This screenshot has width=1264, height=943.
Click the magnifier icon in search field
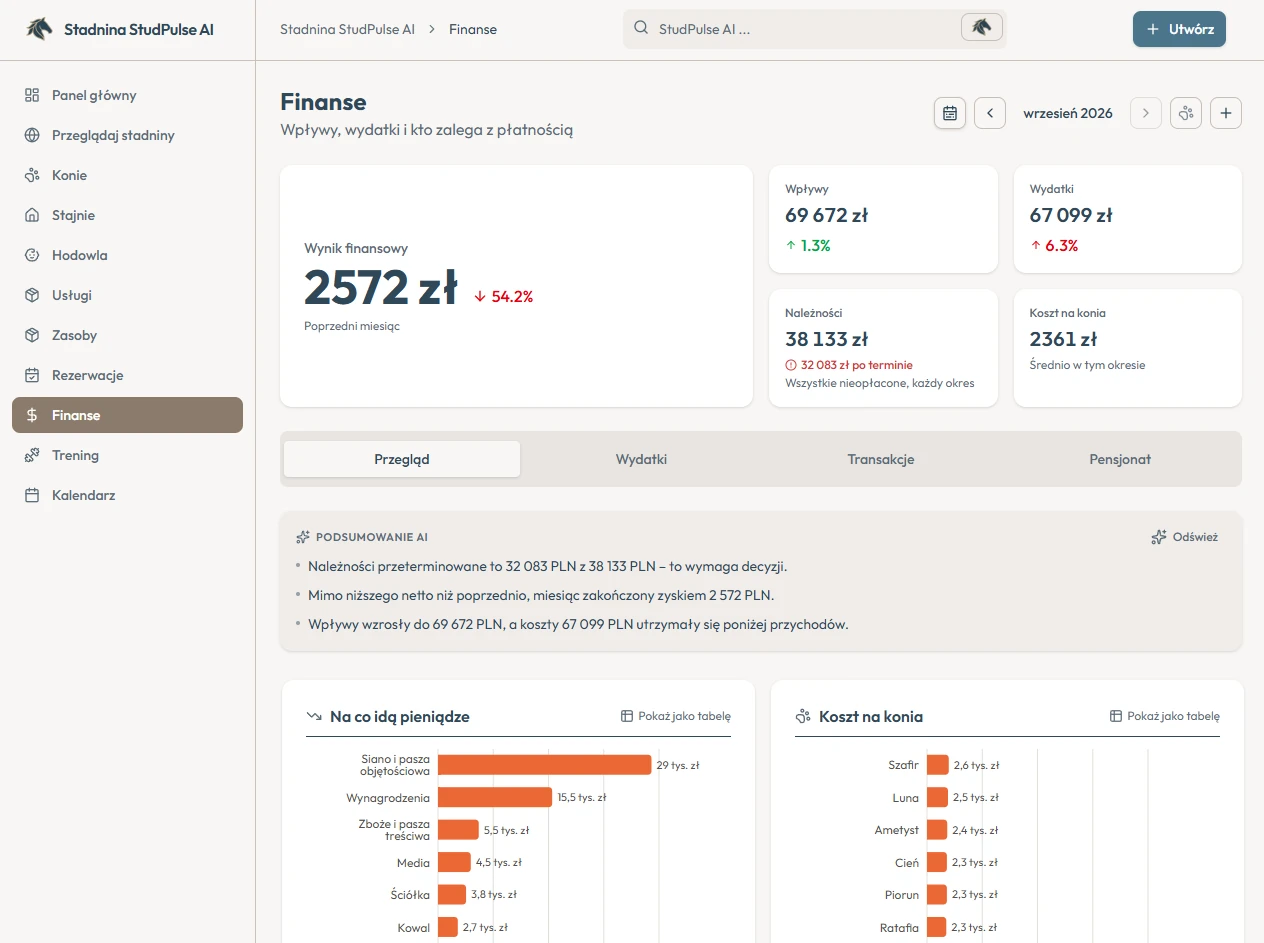pyautogui.click(x=641, y=29)
